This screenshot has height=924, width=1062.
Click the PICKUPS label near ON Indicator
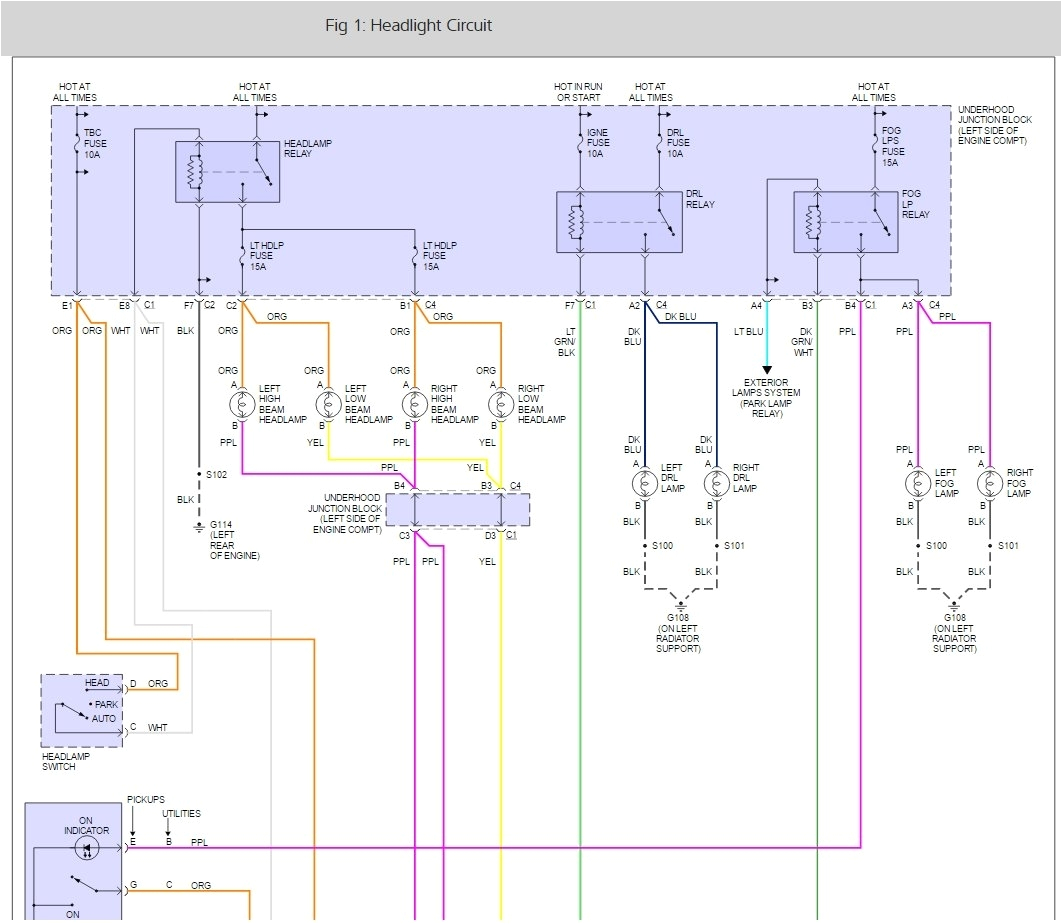click(146, 799)
